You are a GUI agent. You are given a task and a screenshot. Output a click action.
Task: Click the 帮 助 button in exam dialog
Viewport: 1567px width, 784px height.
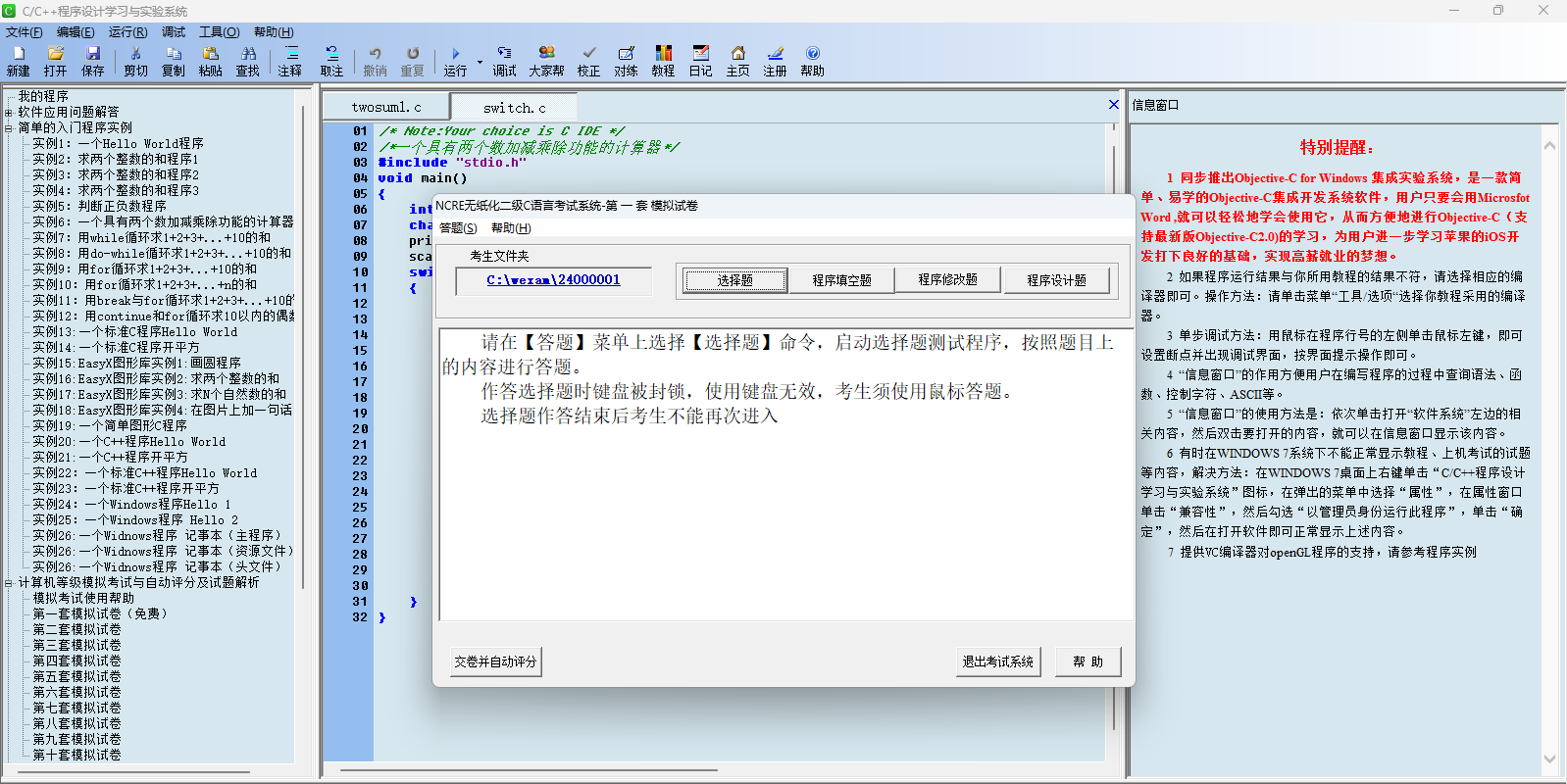click(x=1087, y=661)
